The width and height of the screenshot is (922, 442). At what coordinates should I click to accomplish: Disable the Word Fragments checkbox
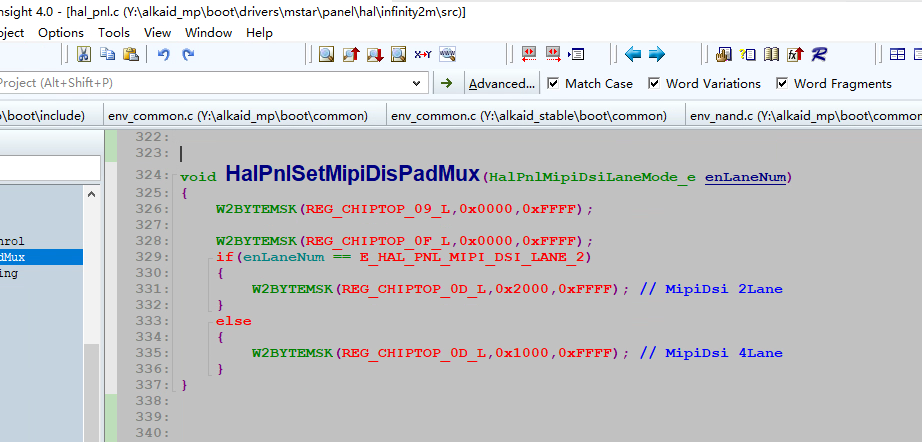(x=782, y=84)
